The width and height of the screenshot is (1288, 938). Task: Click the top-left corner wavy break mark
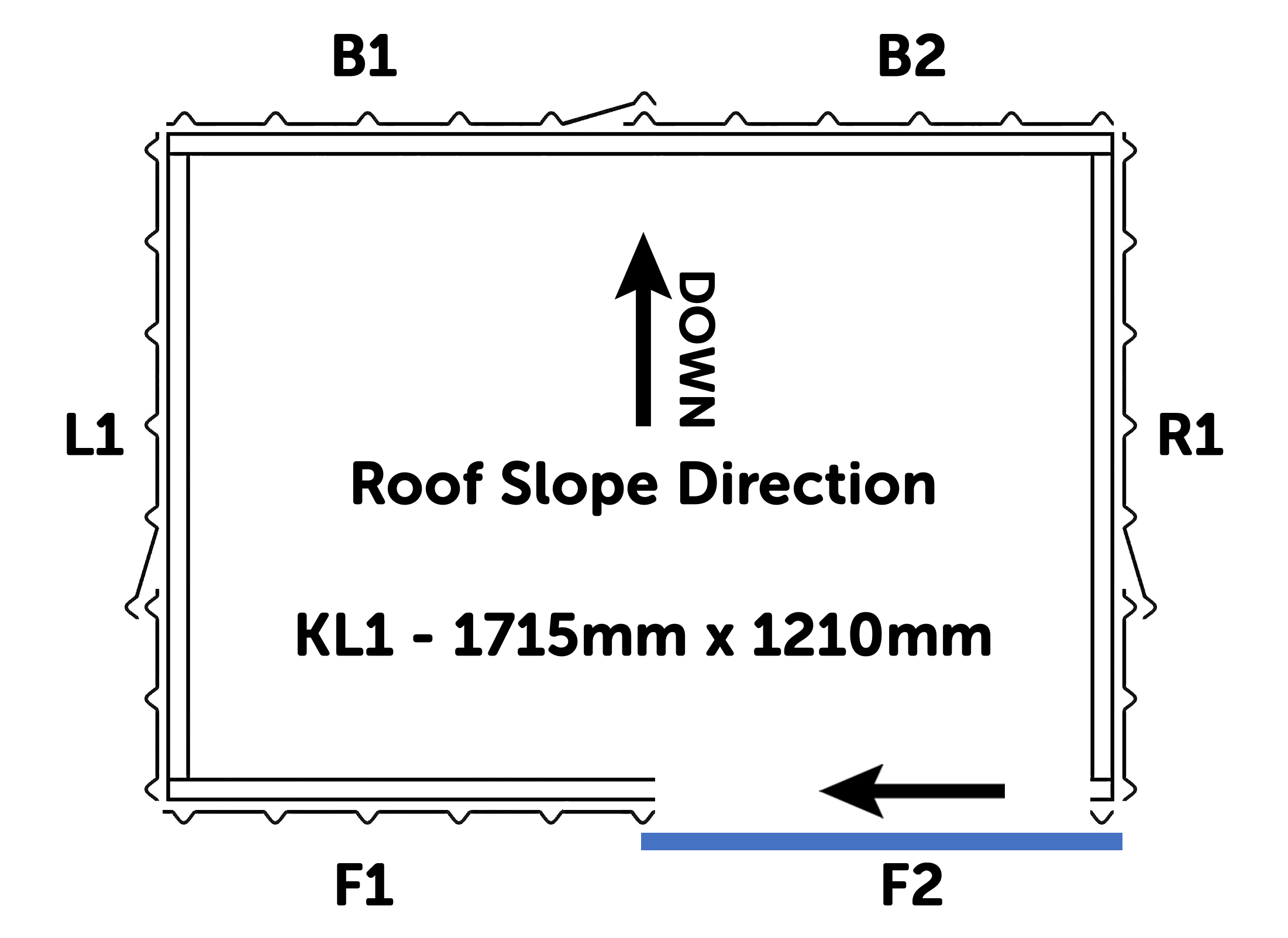coord(153,148)
